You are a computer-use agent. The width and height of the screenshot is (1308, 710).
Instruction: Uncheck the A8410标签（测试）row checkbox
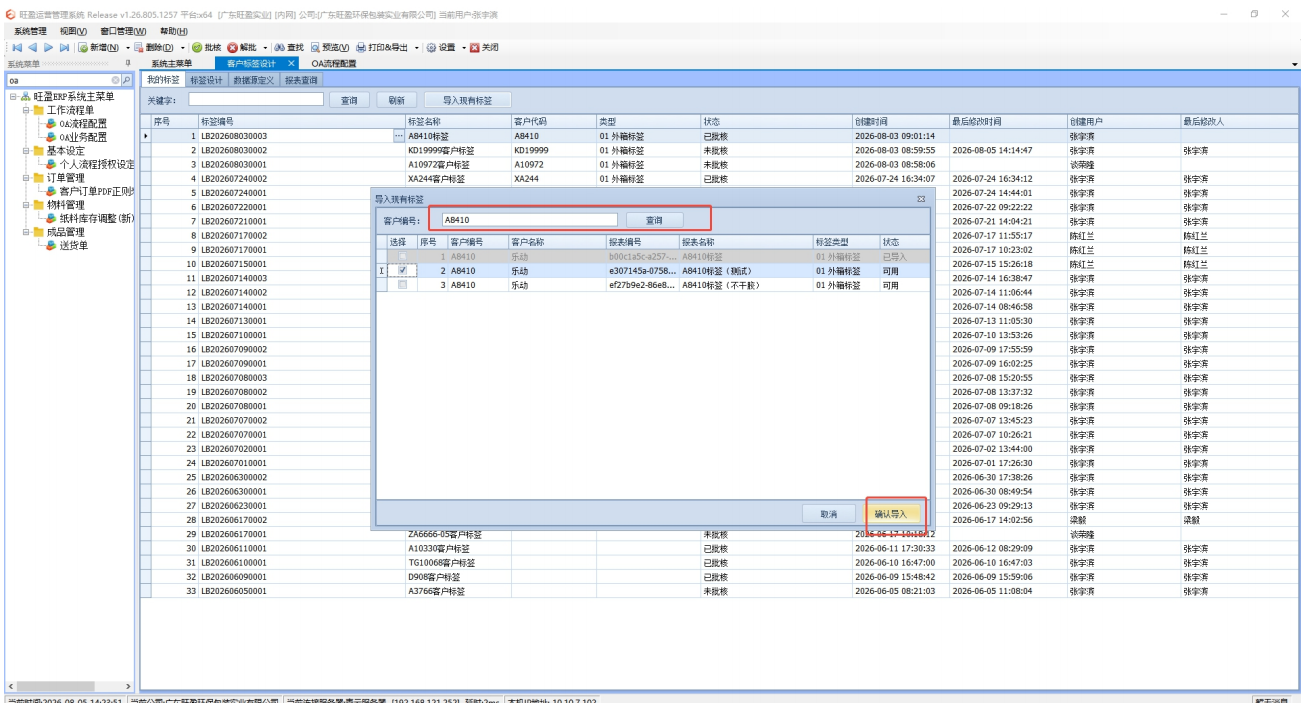click(x=402, y=270)
